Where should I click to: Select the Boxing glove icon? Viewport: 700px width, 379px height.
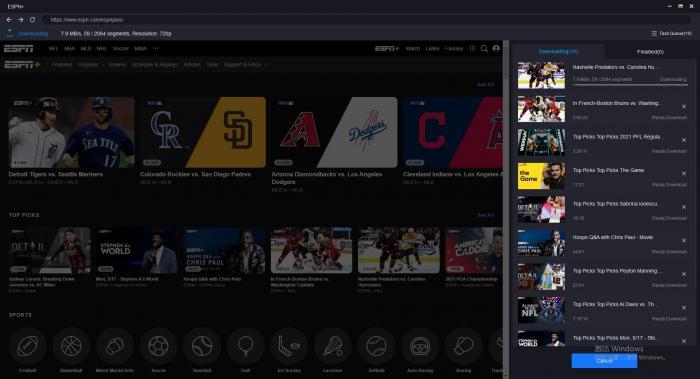click(463, 346)
